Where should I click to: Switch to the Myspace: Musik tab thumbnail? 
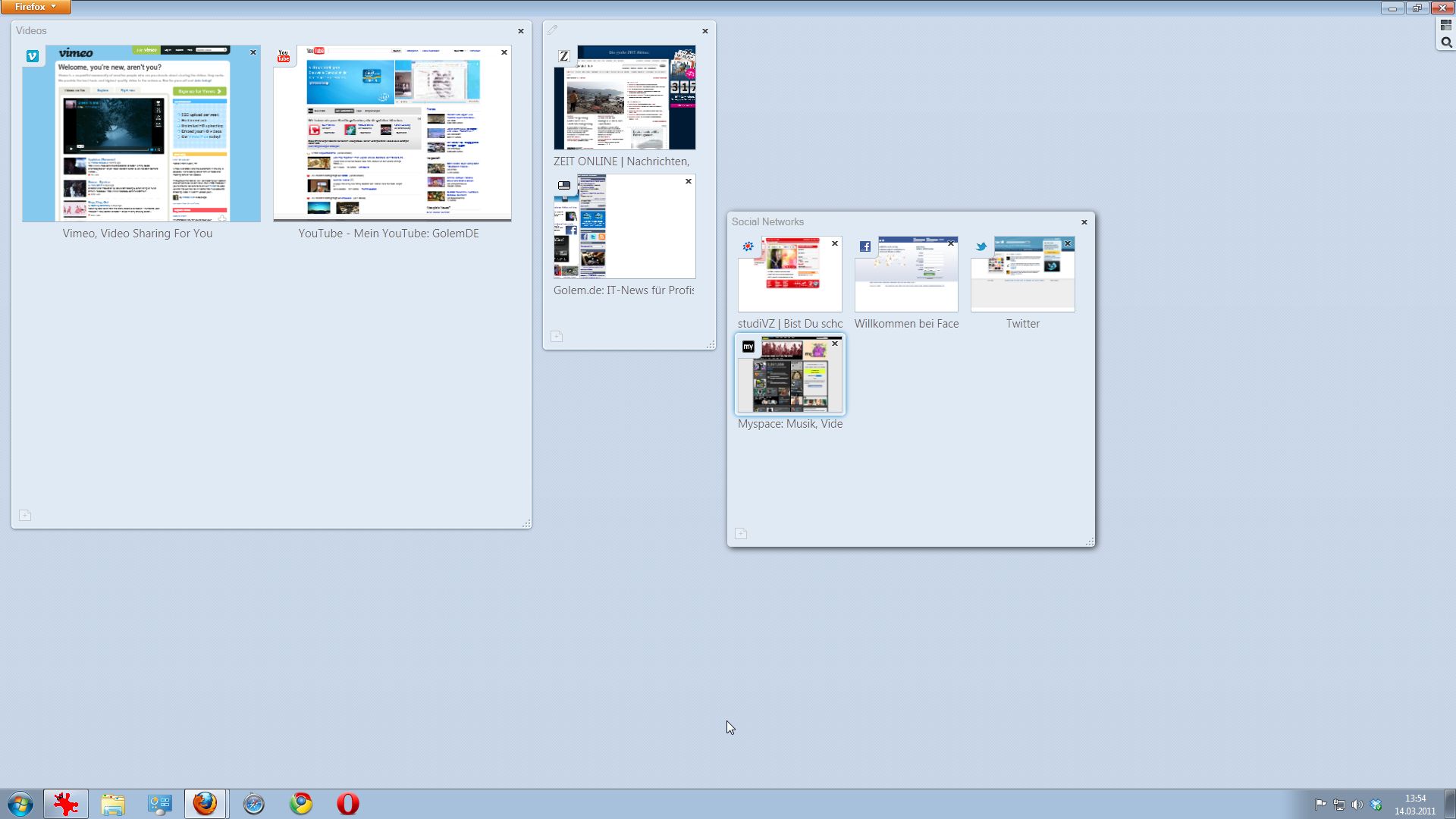(x=789, y=374)
